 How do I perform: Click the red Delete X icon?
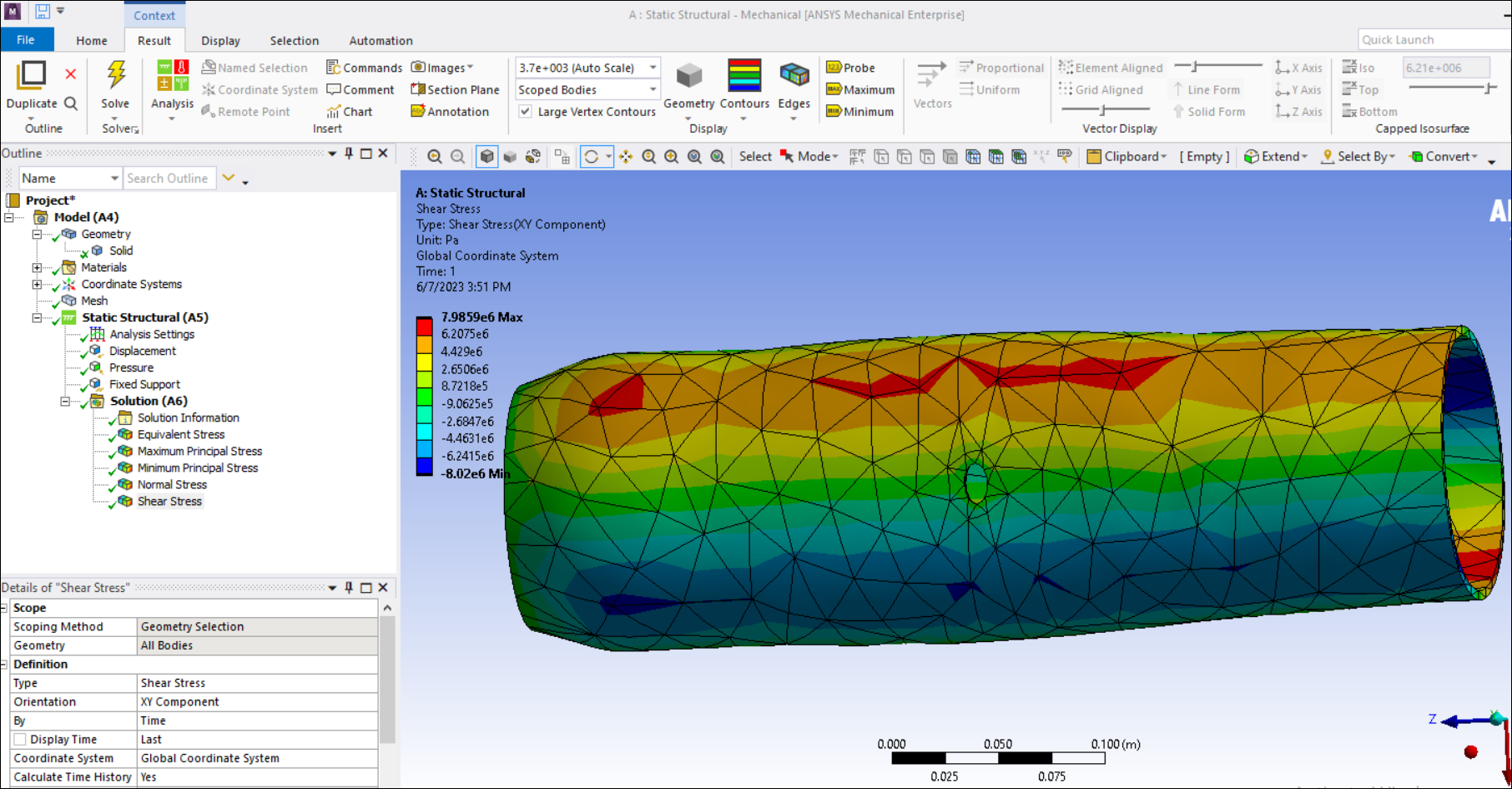click(x=71, y=74)
